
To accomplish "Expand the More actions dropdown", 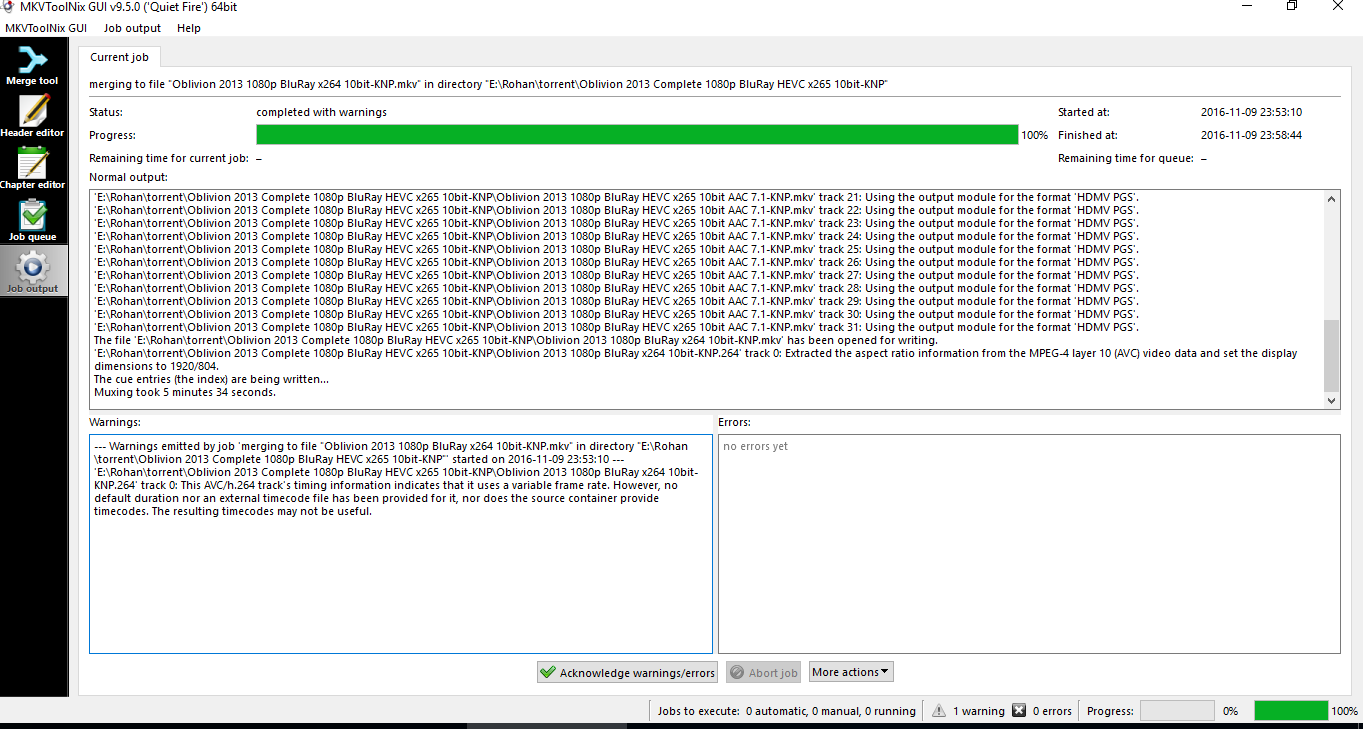I will coord(851,673).
